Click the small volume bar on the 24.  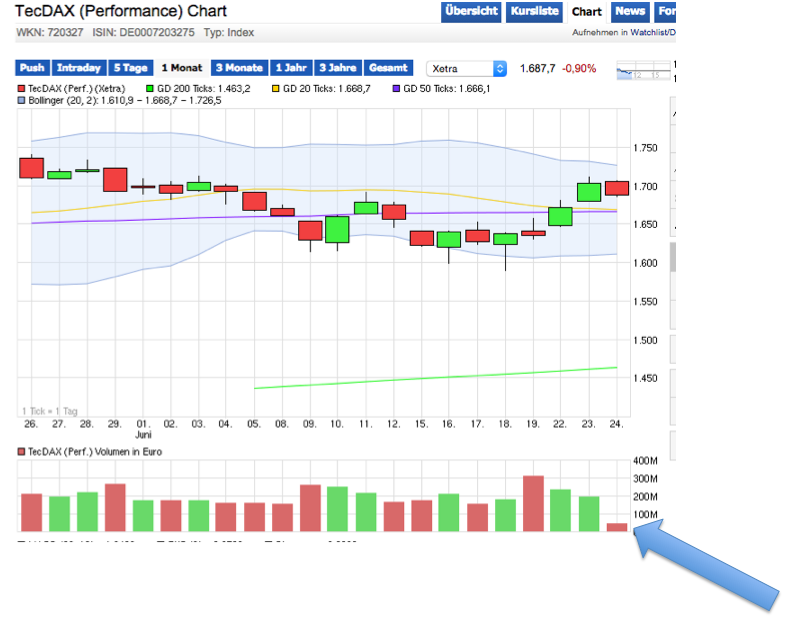(617, 527)
